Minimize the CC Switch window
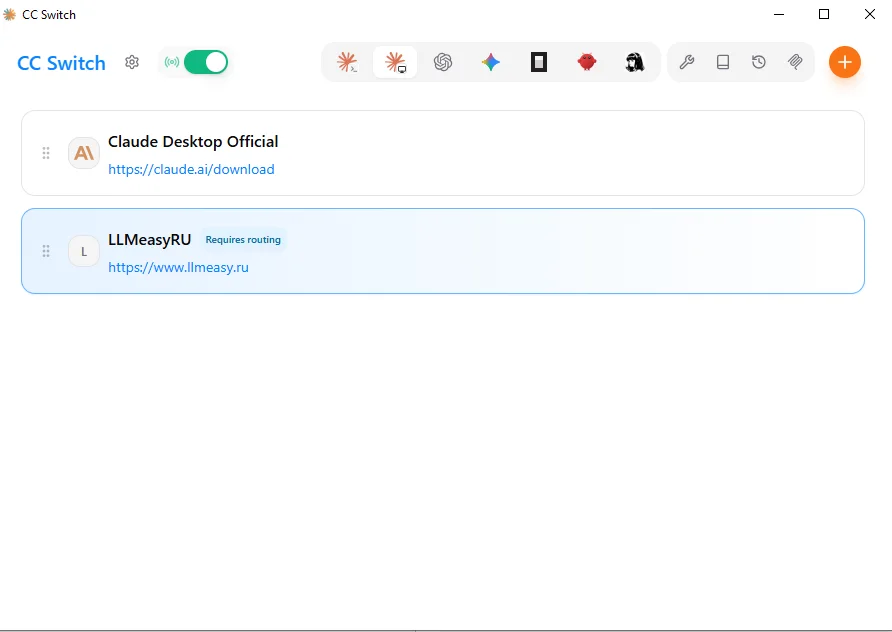892x632 pixels. coord(779,14)
